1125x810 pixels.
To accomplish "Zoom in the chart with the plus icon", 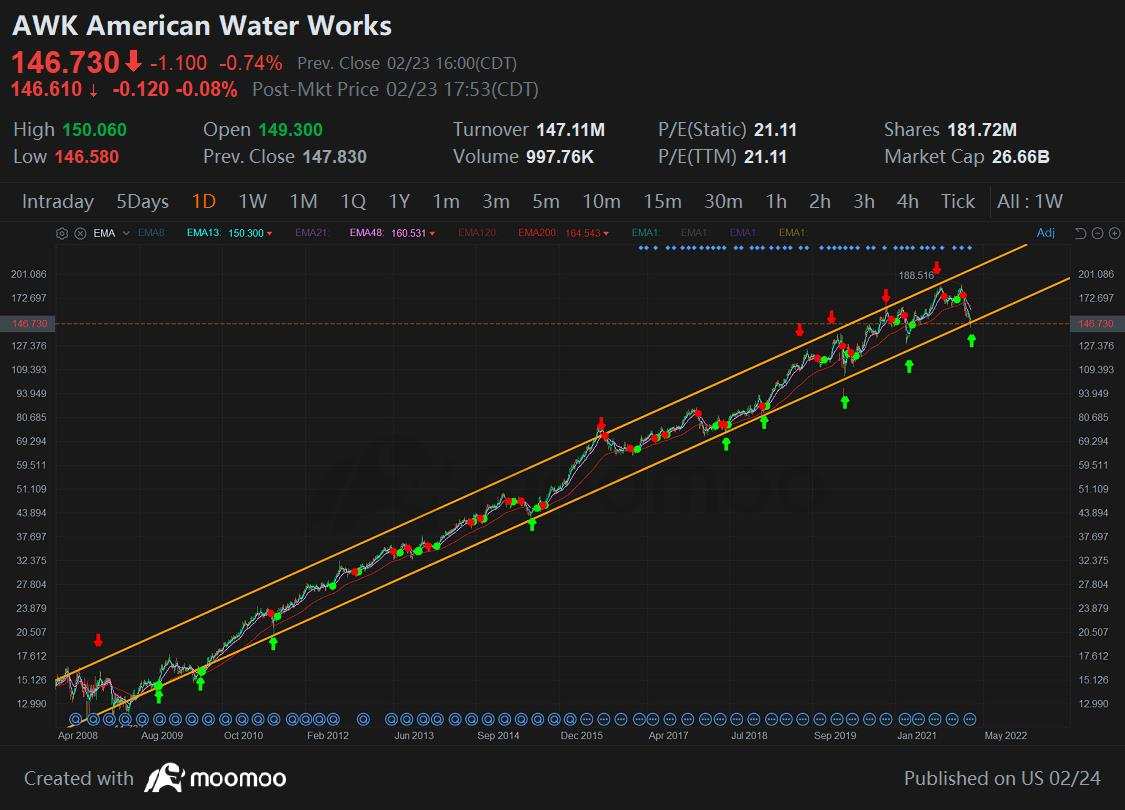I will tap(1114, 233).
